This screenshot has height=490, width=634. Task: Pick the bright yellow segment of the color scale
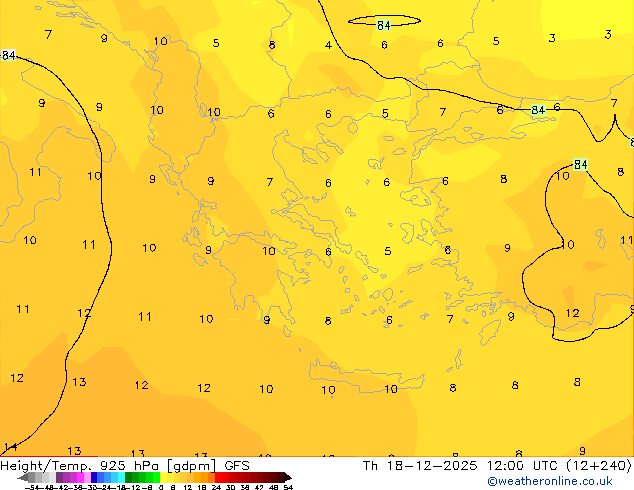163,478
